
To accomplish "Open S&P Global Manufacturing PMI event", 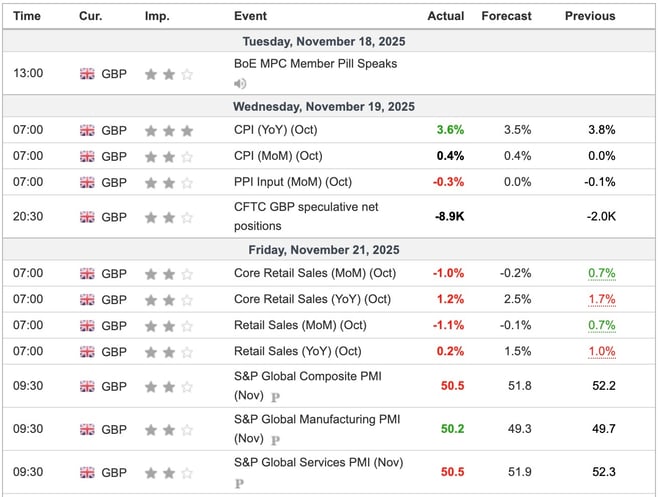I will point(316,419).
